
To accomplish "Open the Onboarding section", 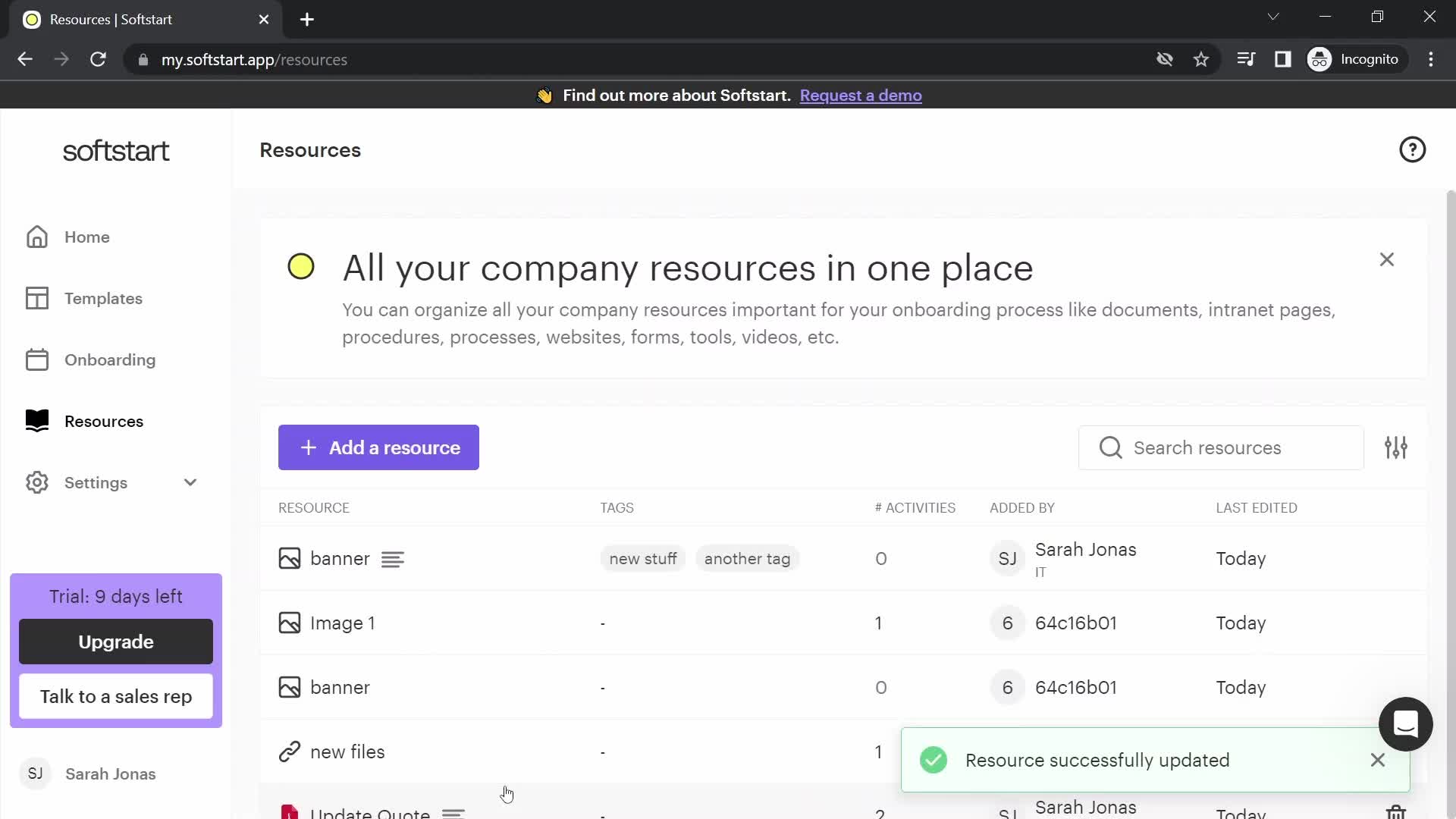I will [x=110, y=359].
